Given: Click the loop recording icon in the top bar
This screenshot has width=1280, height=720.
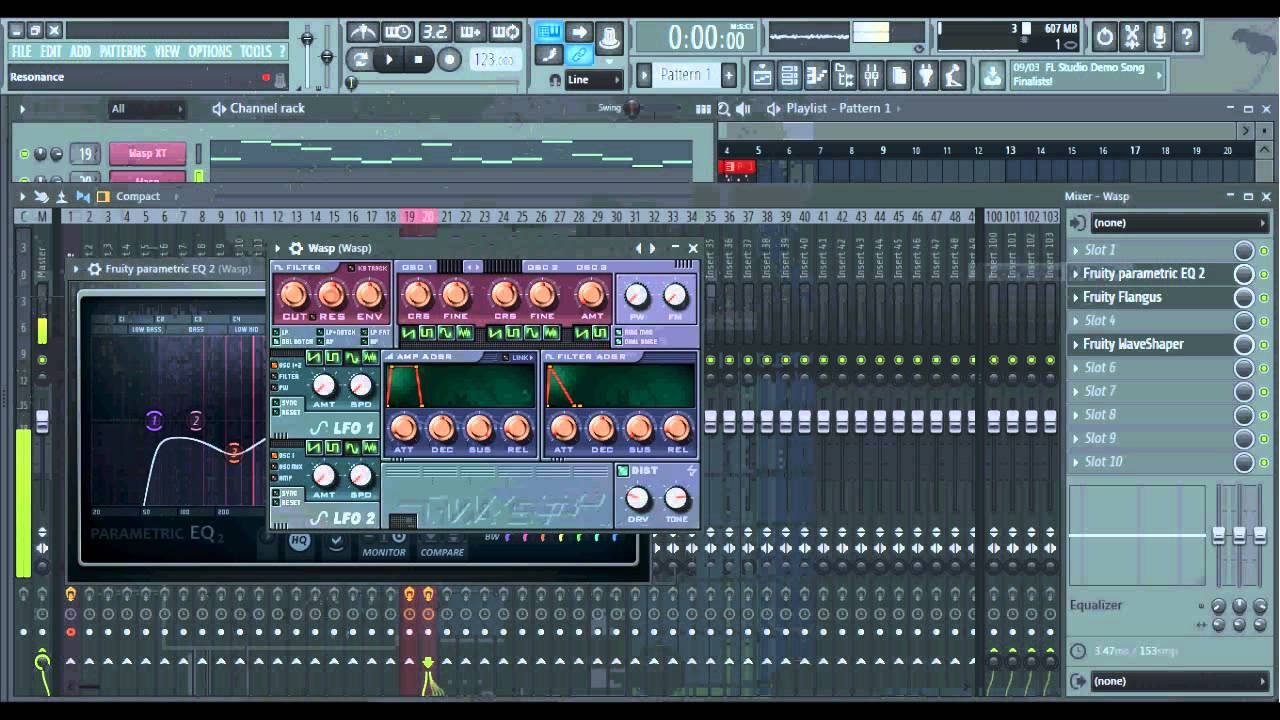Looking at the screenshot, I should click(506, 32).
